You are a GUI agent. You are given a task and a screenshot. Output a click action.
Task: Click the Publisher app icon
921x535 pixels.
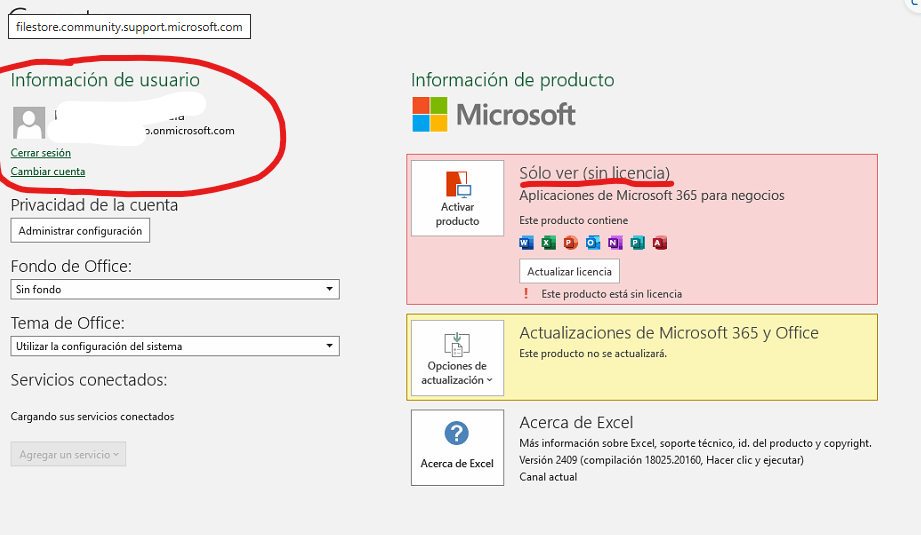[x=637, y=243]
